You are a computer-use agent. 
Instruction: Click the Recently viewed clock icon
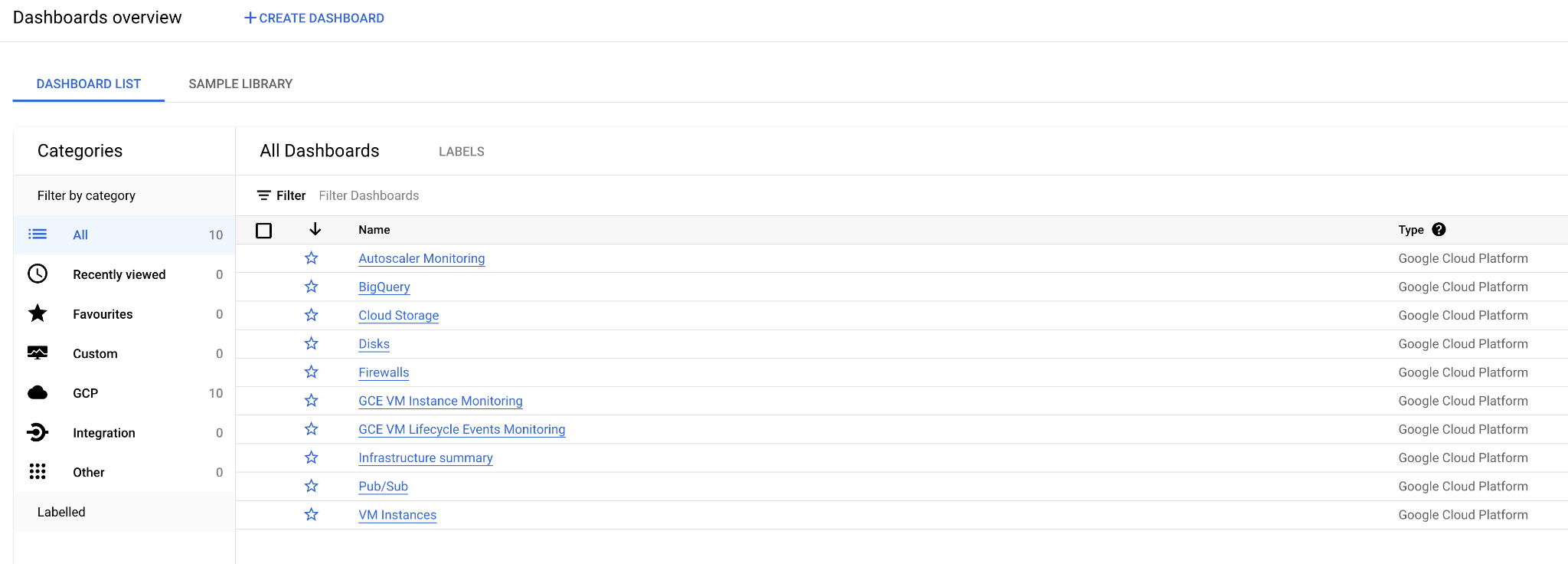point(38,274)
